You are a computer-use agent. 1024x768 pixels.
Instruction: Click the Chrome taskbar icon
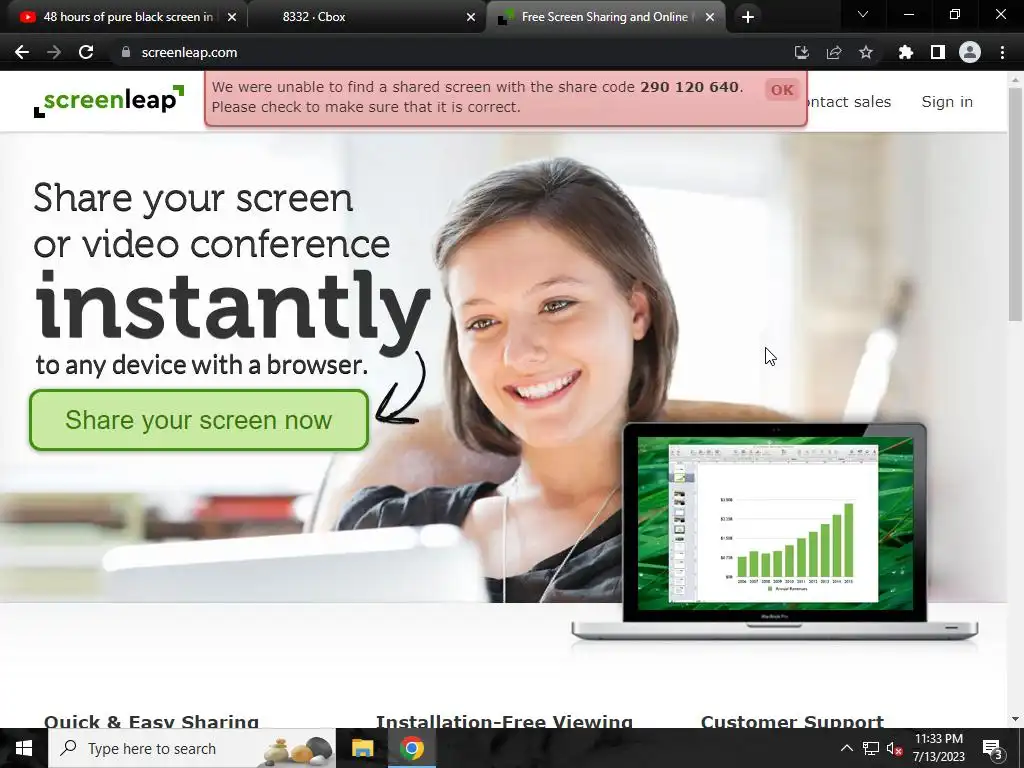(411, 748)
